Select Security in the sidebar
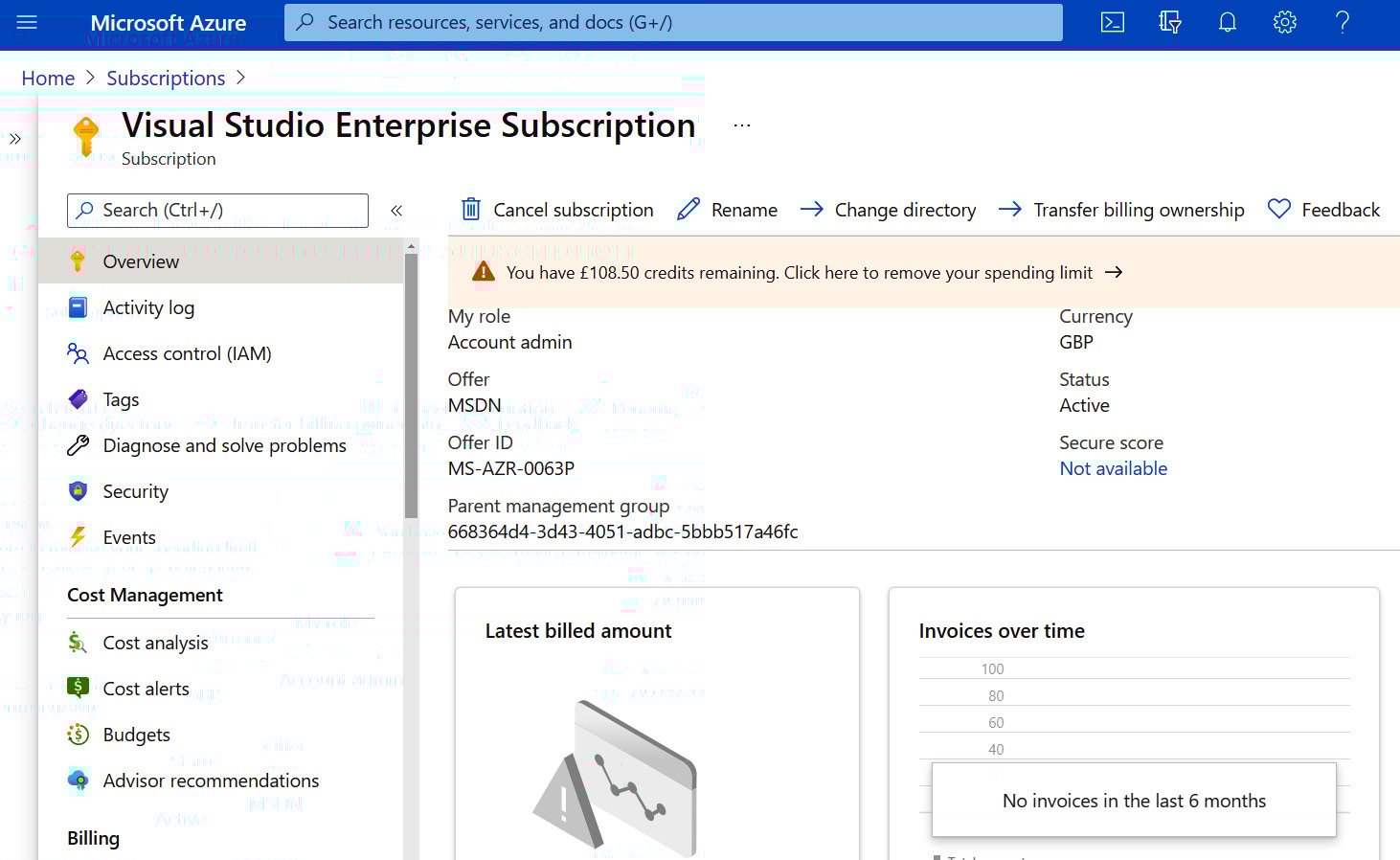 [221, 491]
